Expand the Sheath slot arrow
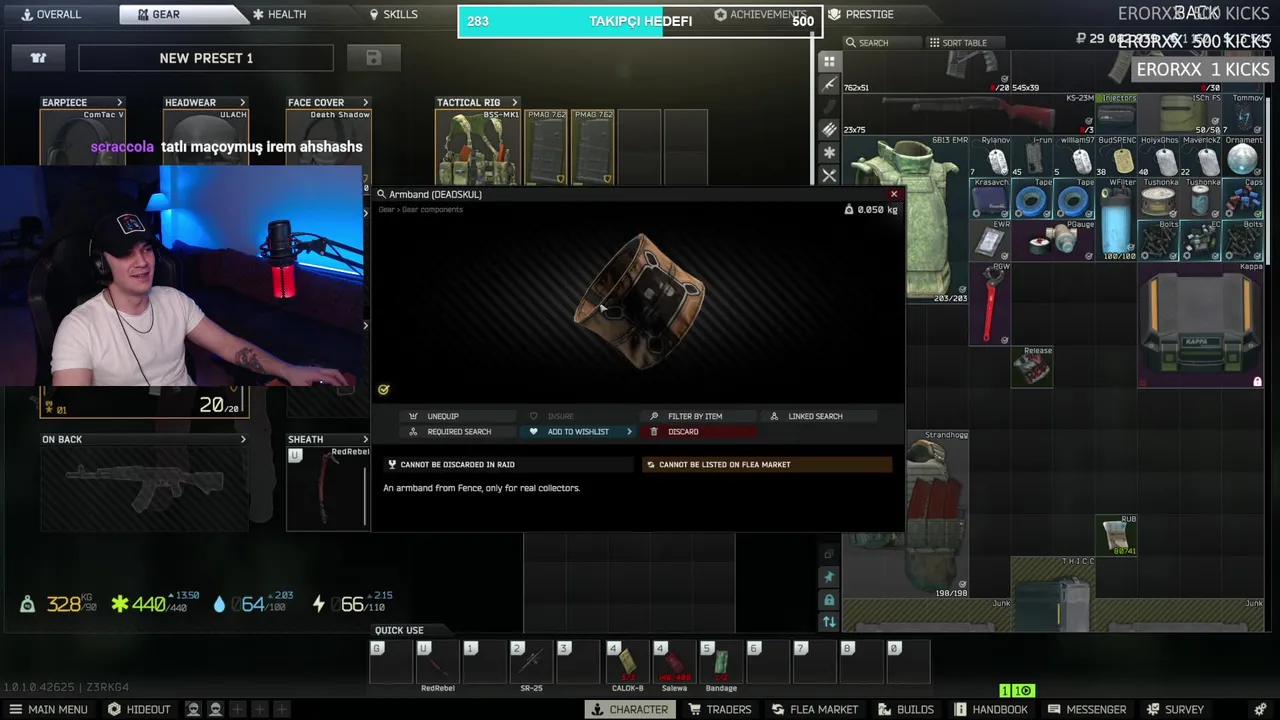1280x720 pixels. coord(365,439)
